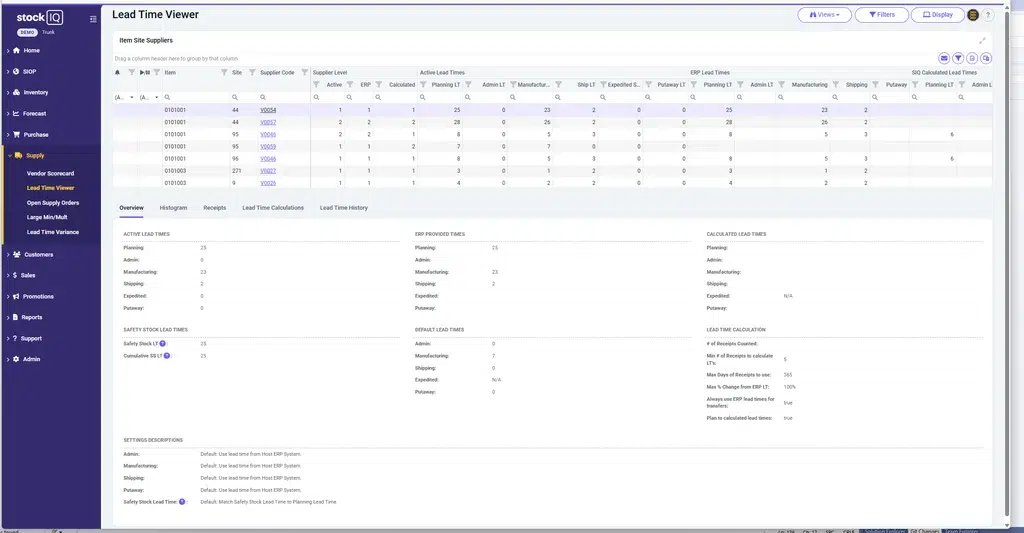1024x533 pixels.
Task: Click Cumulative SS LT help icon
Action: [x=167, y=356]
